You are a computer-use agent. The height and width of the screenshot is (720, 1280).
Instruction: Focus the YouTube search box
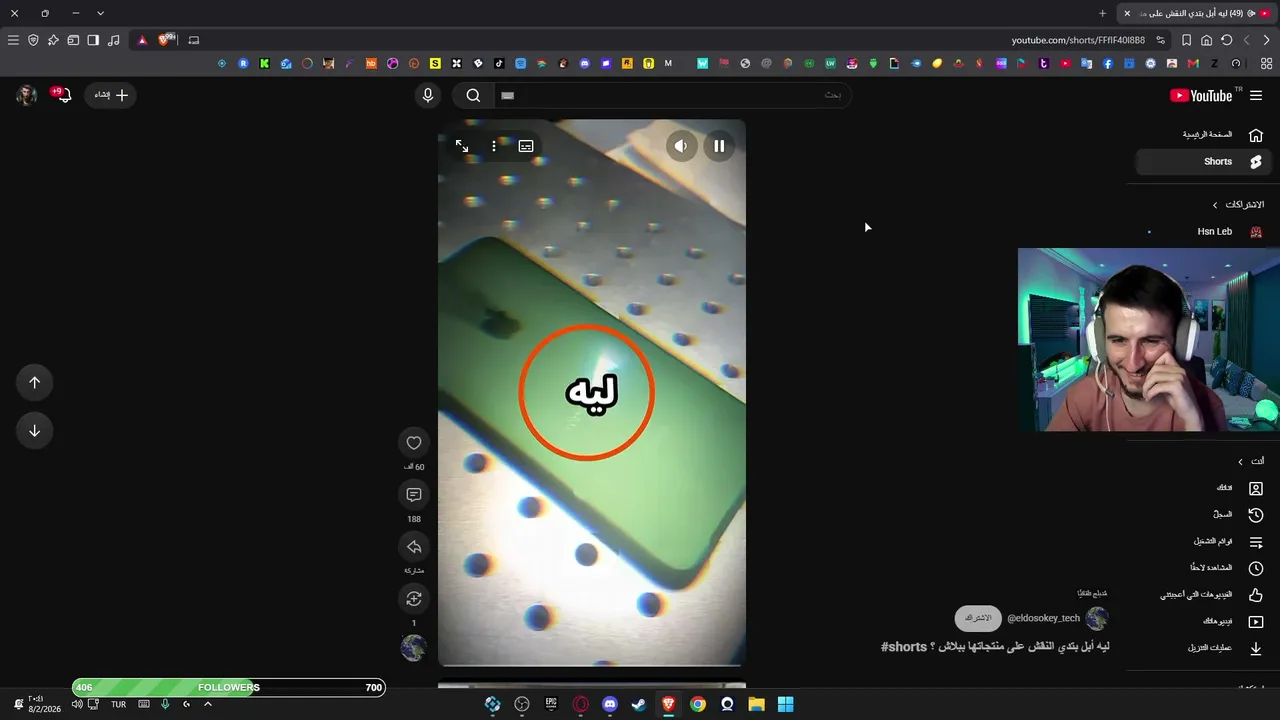click(x=672, y=95)
